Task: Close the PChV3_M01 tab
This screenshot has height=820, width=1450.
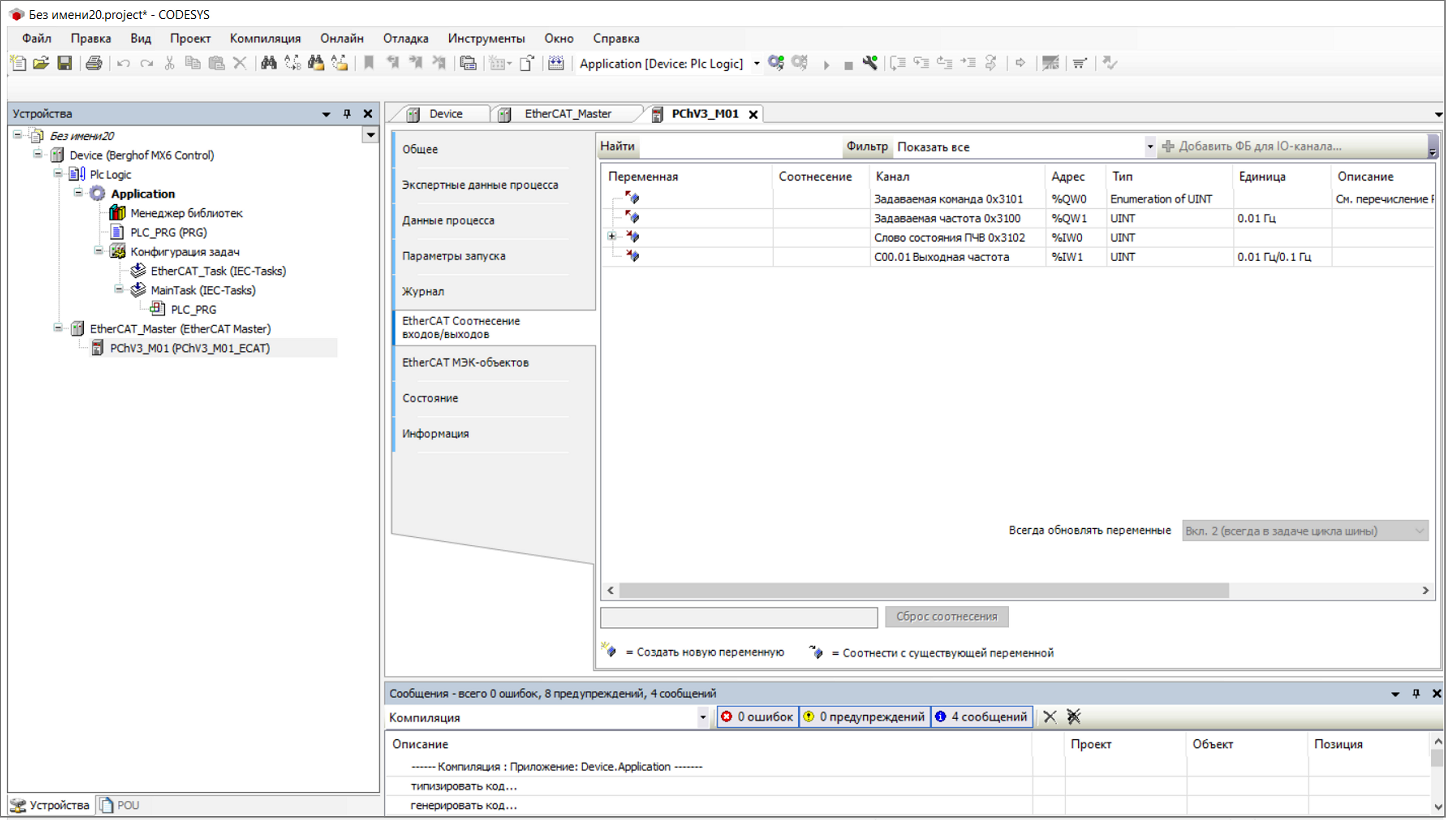Action: 753,114
